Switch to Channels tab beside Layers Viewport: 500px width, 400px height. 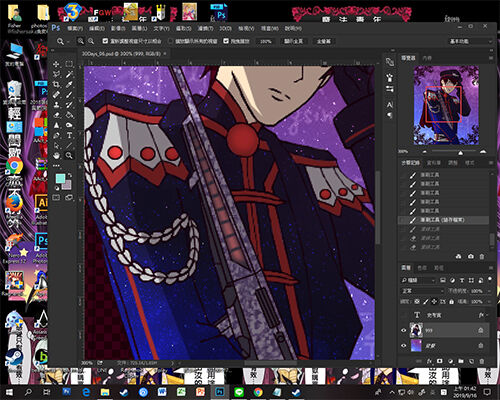(x=422, y=268)
